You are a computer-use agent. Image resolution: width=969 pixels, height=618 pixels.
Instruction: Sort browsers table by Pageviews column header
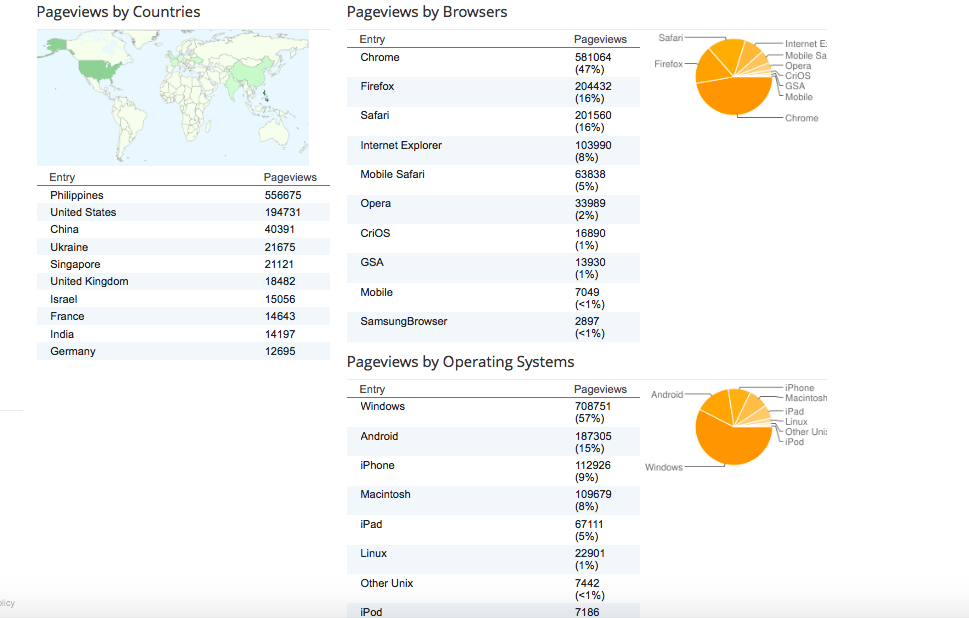click(x=600, y=39)
